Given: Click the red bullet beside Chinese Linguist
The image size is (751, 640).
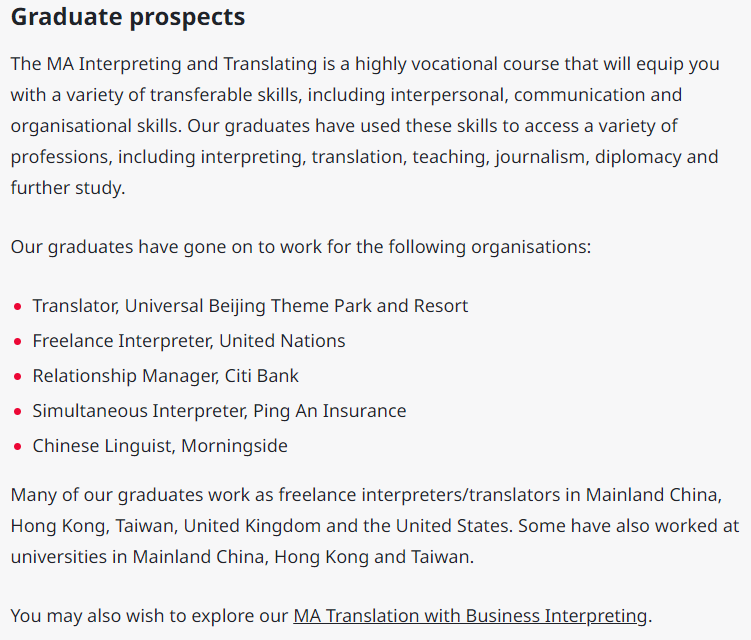Looking at the screenshot, I should [18, 446].
